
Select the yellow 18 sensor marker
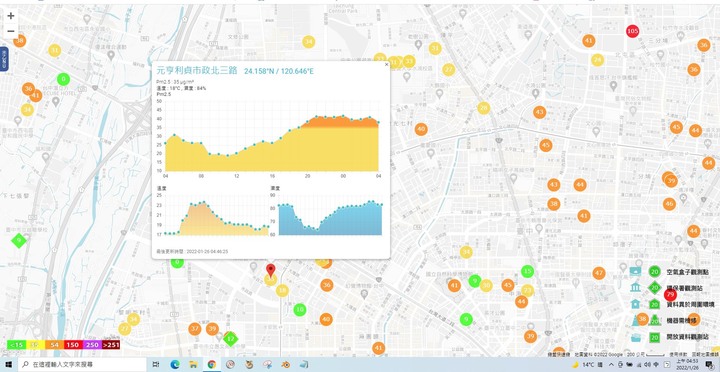point(282,291)
